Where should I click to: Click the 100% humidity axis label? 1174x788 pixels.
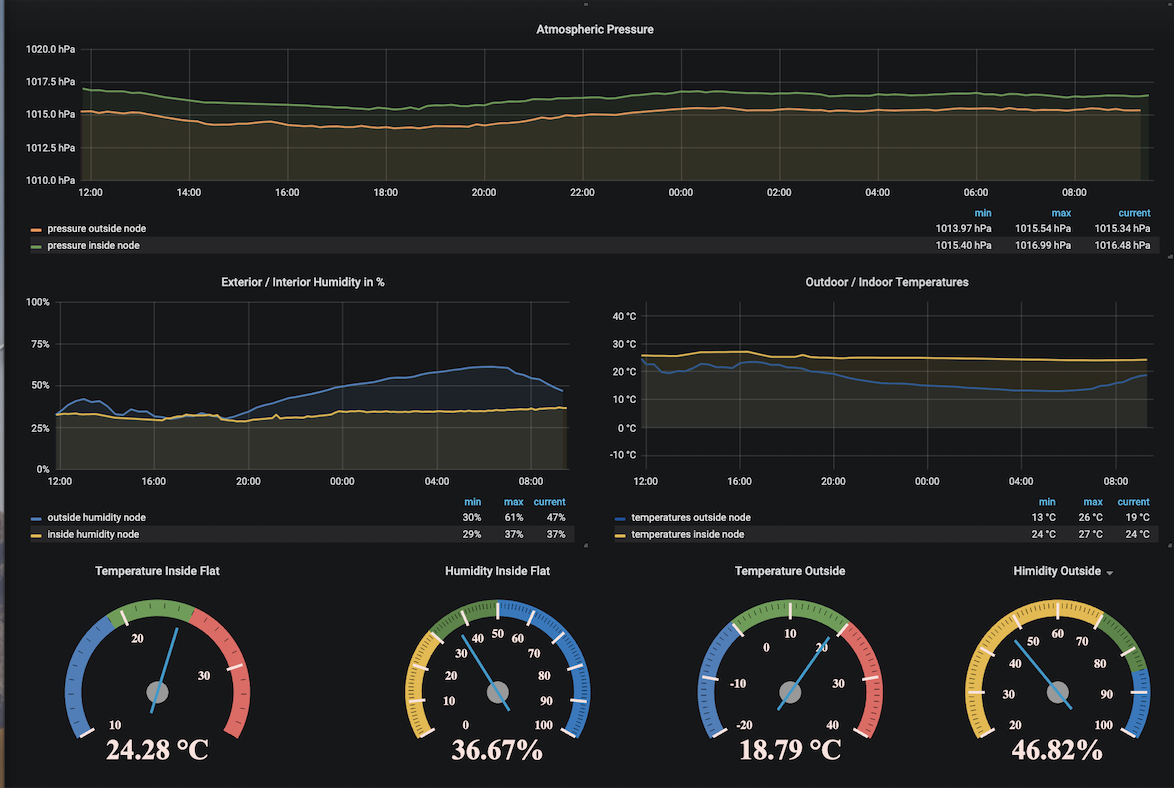38,303
